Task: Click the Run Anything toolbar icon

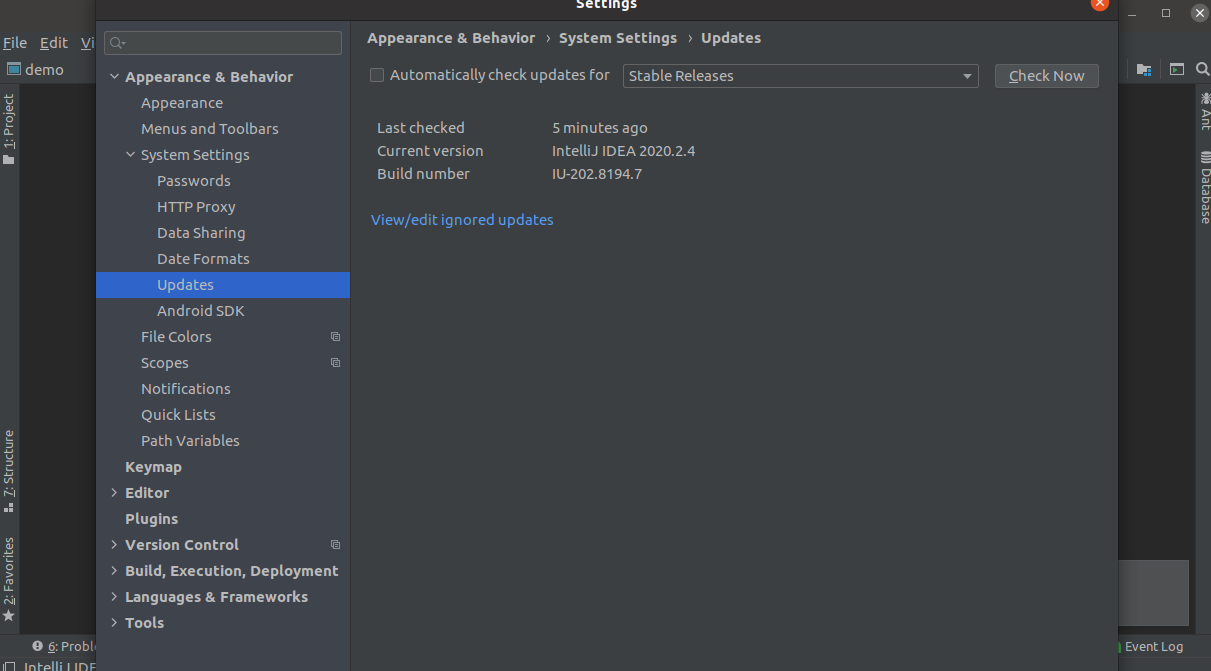Action: pyautogui.click(x=1177, y=70)
